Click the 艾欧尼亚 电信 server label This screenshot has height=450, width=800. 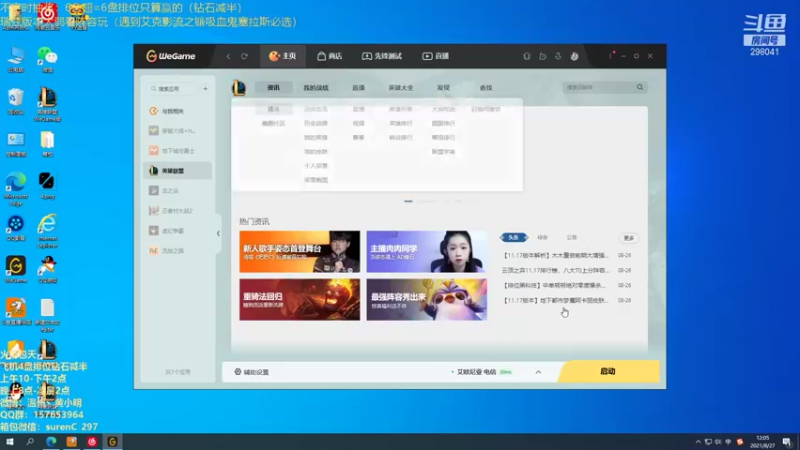tap(476, 372)
